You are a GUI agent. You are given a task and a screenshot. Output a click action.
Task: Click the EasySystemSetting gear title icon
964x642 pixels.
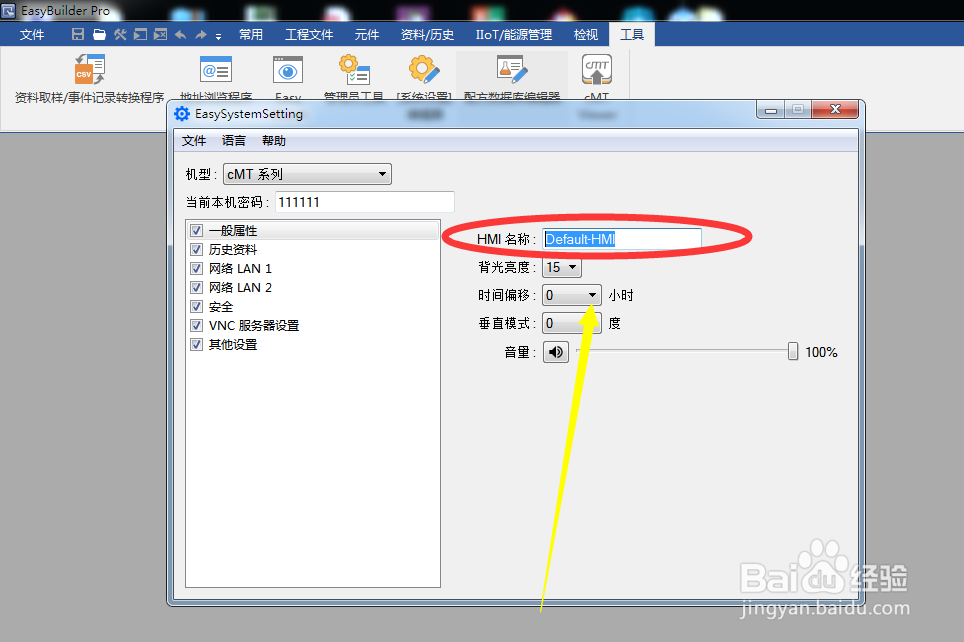(x=182, y=114)
